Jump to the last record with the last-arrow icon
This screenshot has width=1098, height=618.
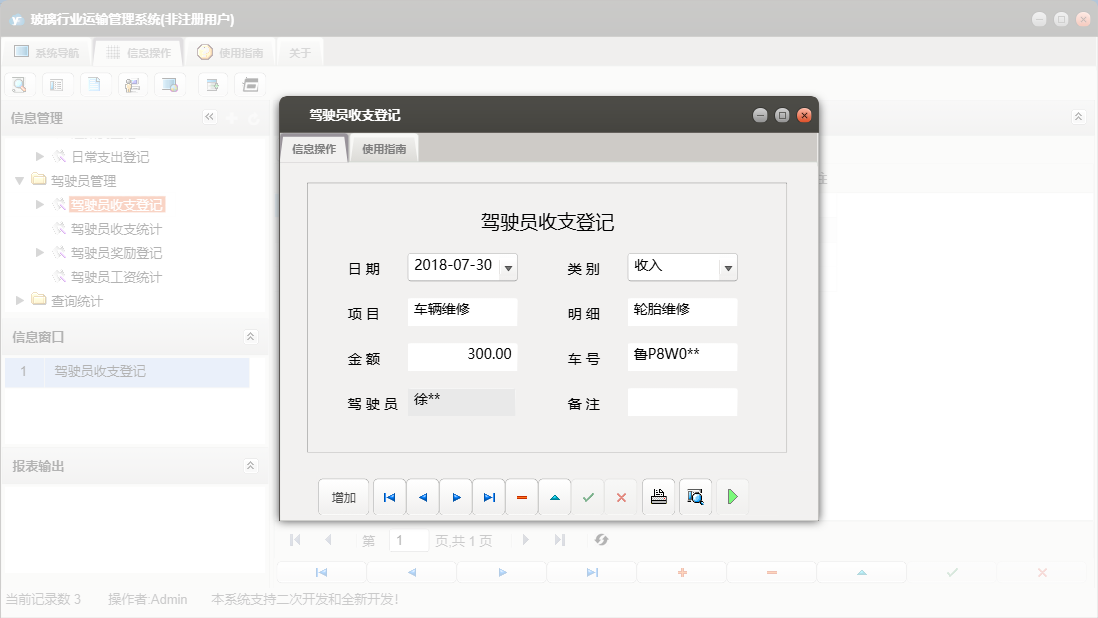[x=488, y=497]
